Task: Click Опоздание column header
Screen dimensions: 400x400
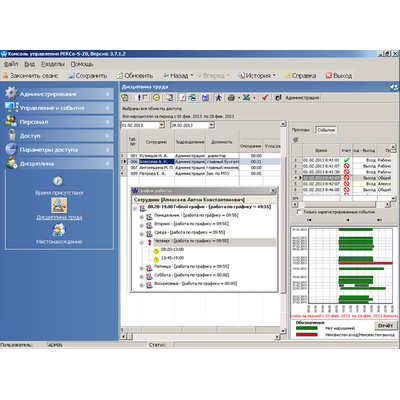Action: pyautogui.click(x=250, y=146)
